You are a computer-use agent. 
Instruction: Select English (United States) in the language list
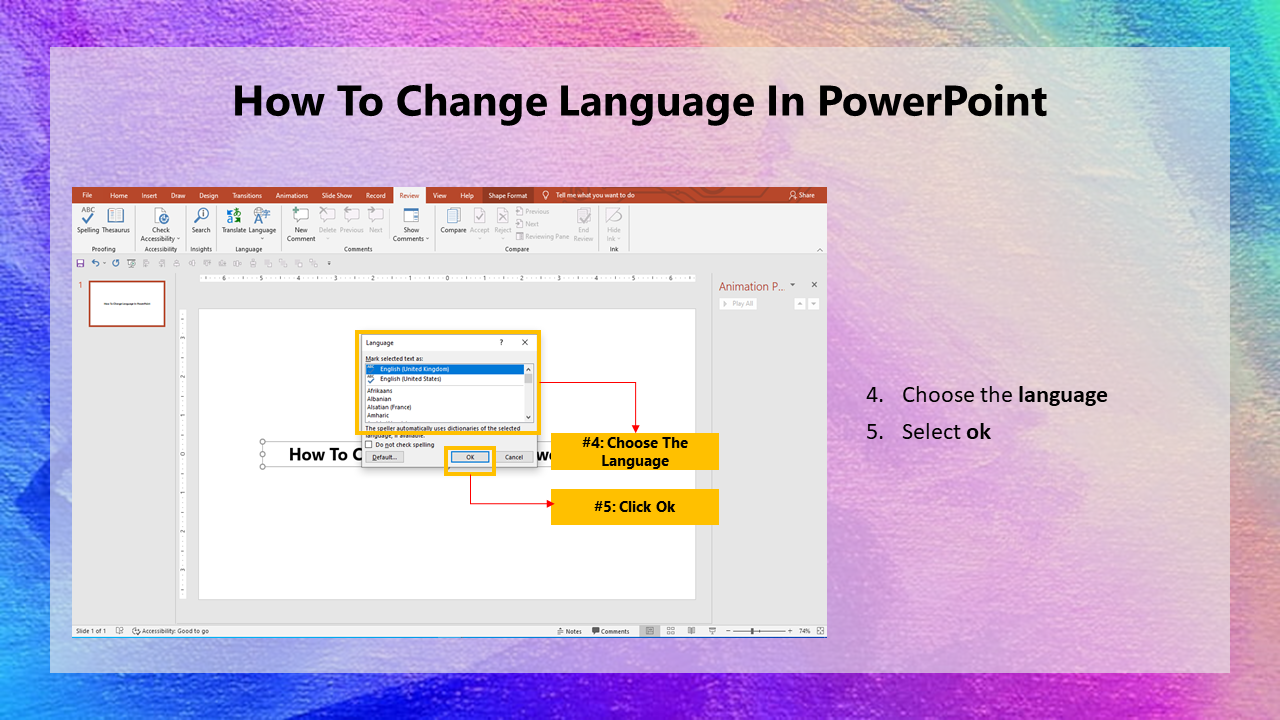point(445,379)
